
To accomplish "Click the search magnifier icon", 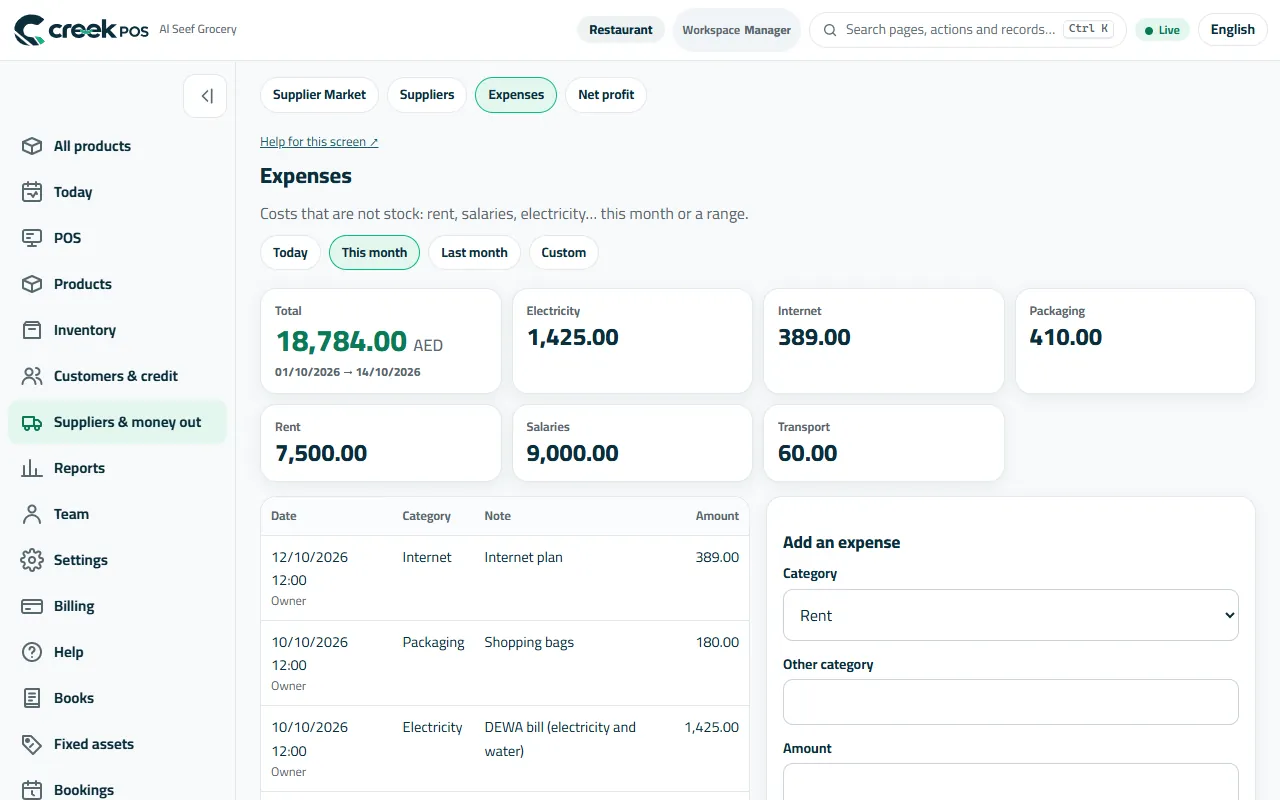I will click(830, 30).
